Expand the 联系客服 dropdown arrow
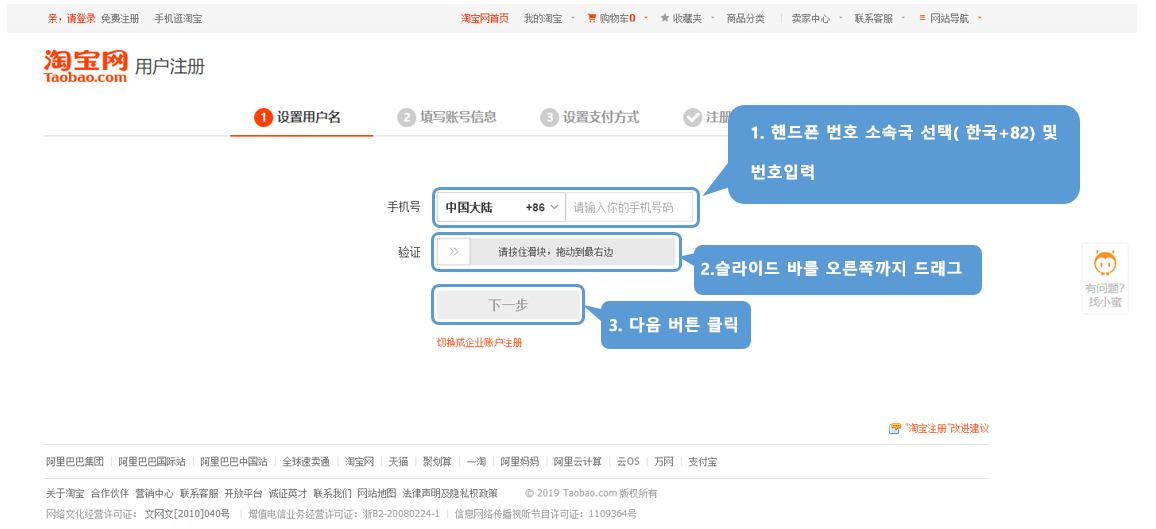 click(904, 18)
